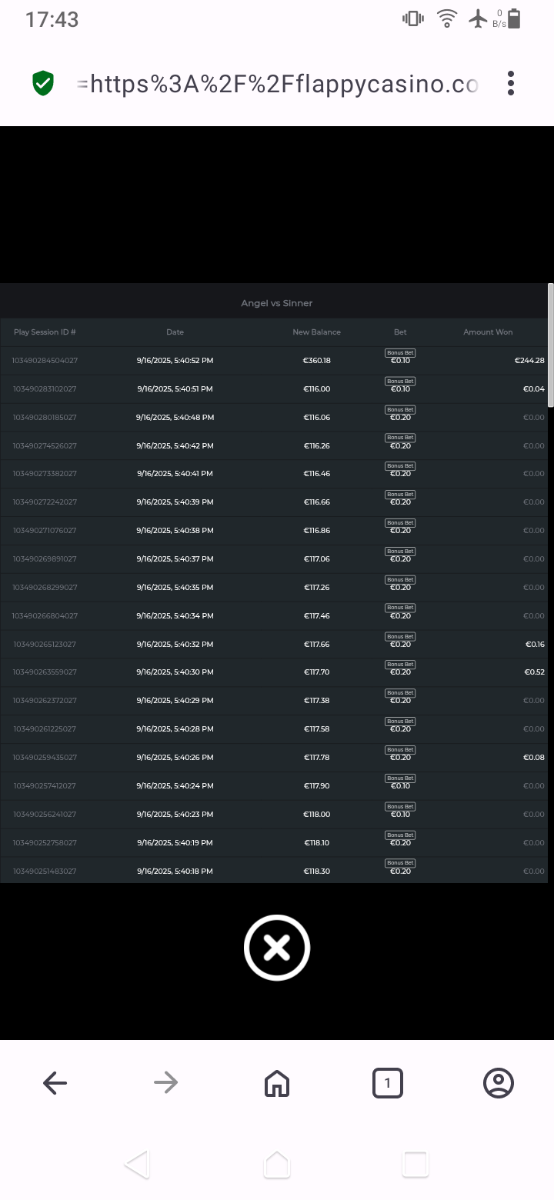Tap the Android home navigation button

point(276,1164)
